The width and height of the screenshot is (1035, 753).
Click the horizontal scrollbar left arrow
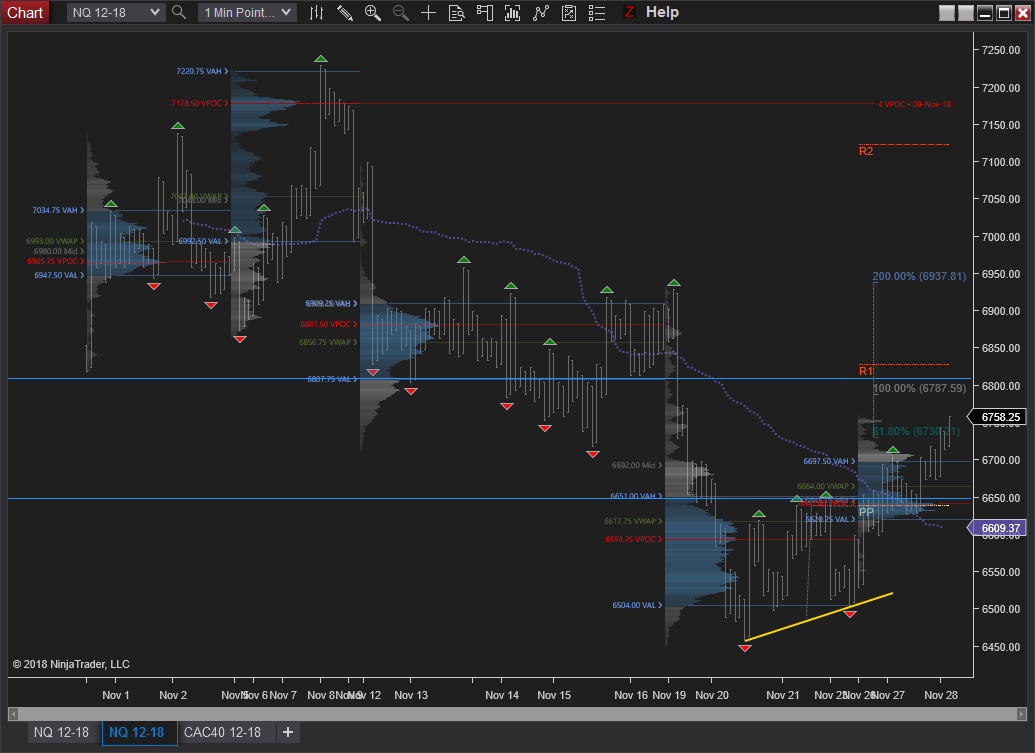[x=12, y=713]
